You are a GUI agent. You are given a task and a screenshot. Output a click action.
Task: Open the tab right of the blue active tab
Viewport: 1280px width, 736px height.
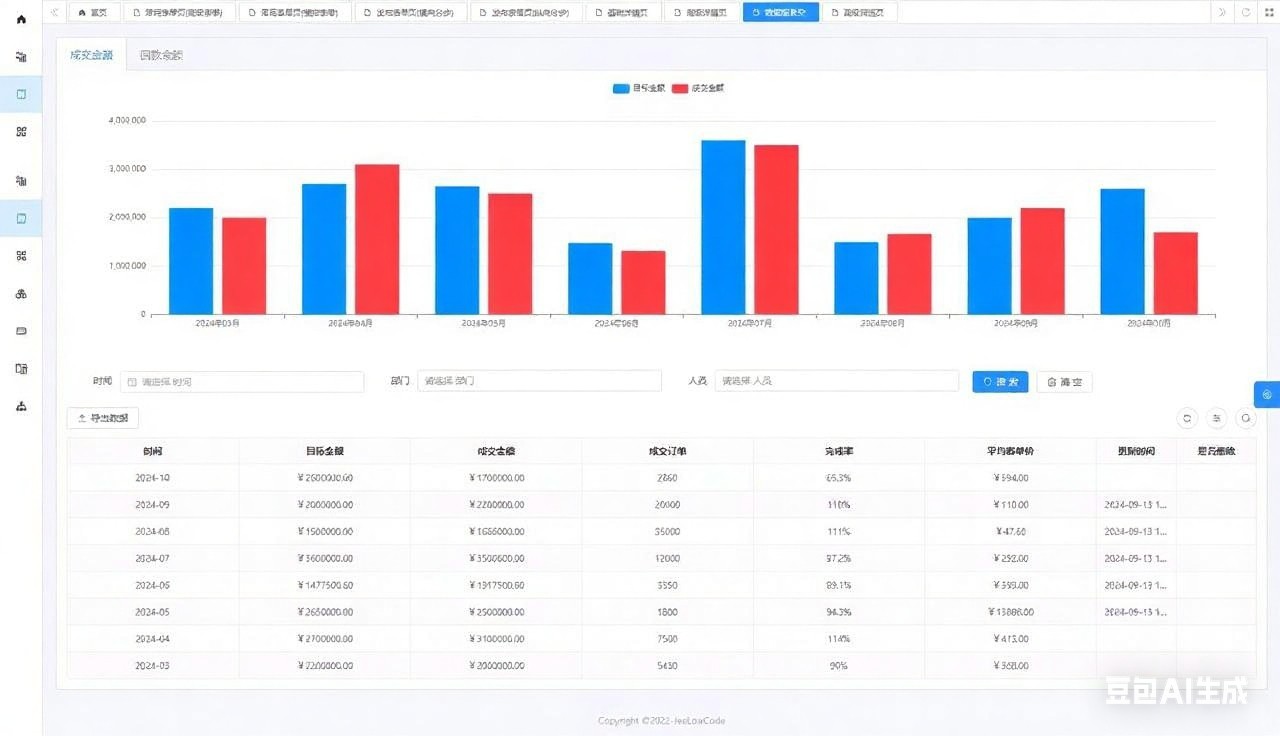point(859,12)
